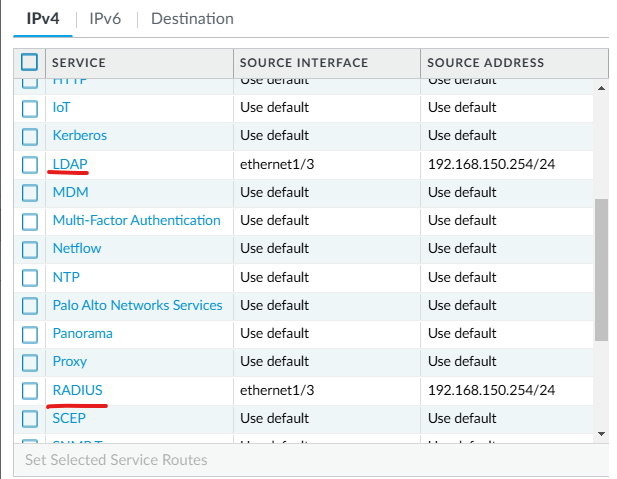
Task: Check the RADIUS row checkbox
Action: (29, 390)
